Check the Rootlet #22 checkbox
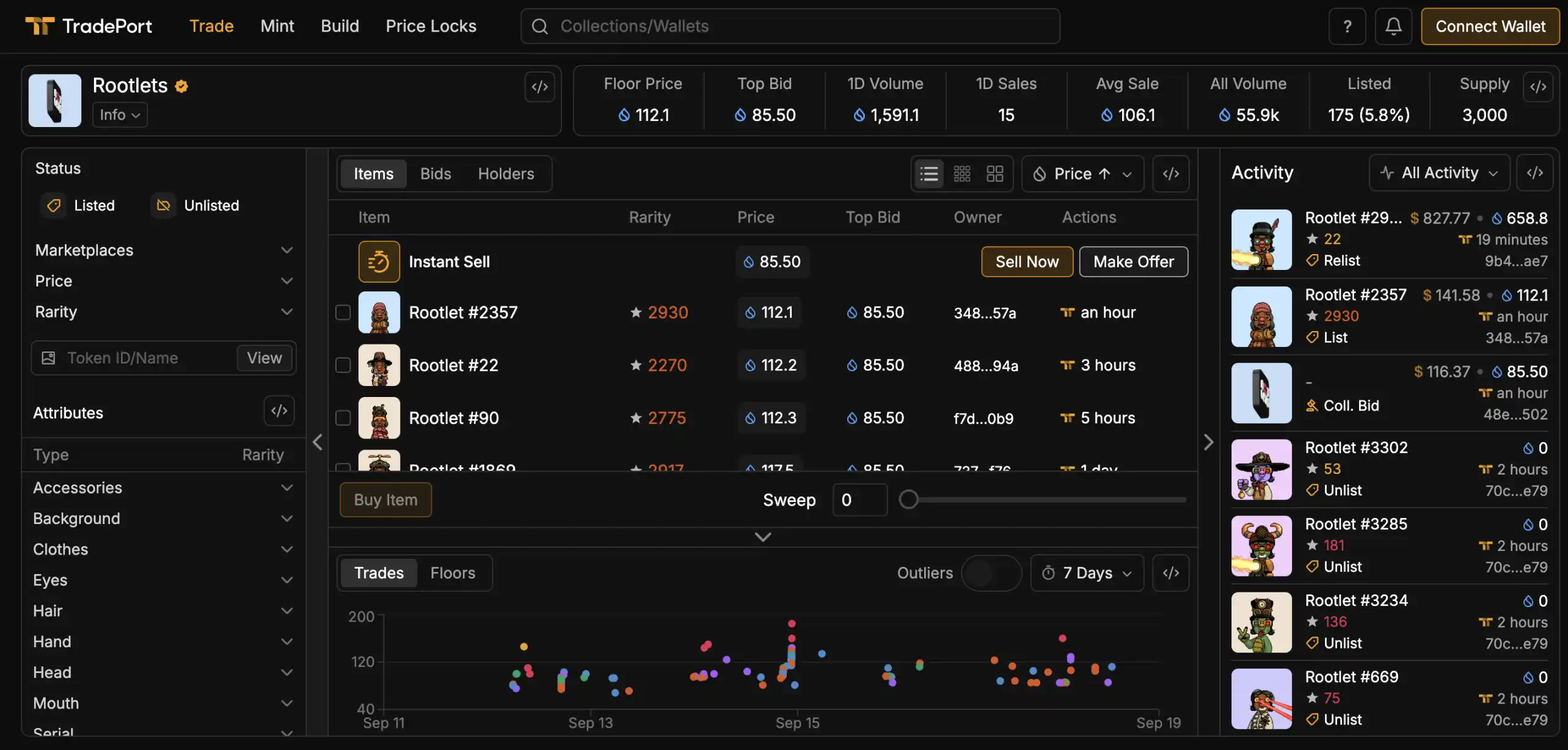The width and height of the screenshot is (1568, 750). 343,365
